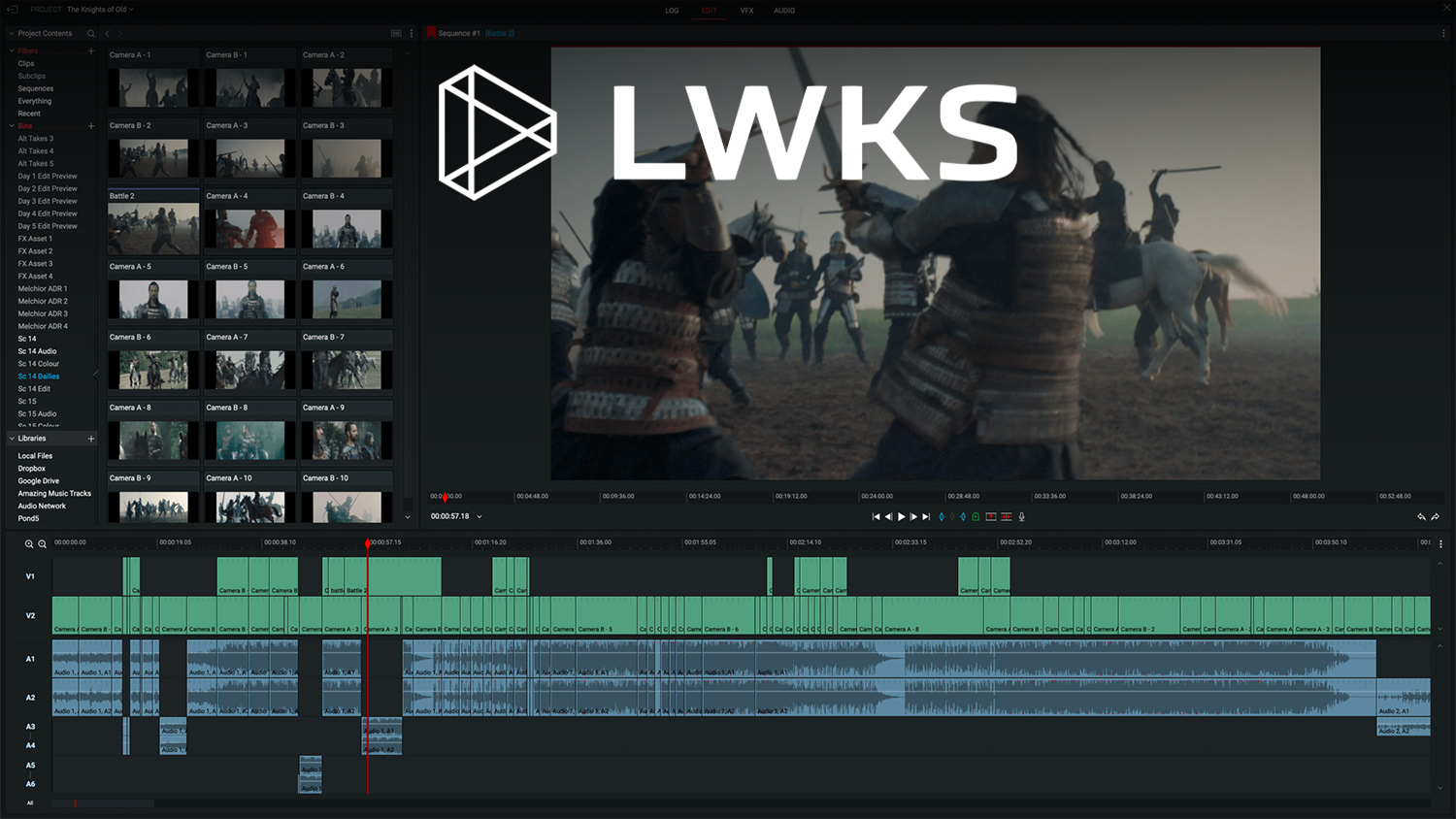Click the add library plus icon
This screenshot has height=819, width=1456.
pos(91,439)
